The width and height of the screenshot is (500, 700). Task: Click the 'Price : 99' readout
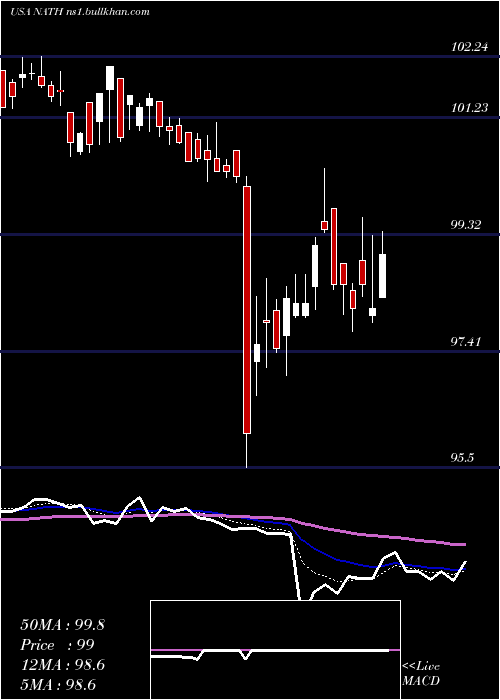(x=58, y=645)
